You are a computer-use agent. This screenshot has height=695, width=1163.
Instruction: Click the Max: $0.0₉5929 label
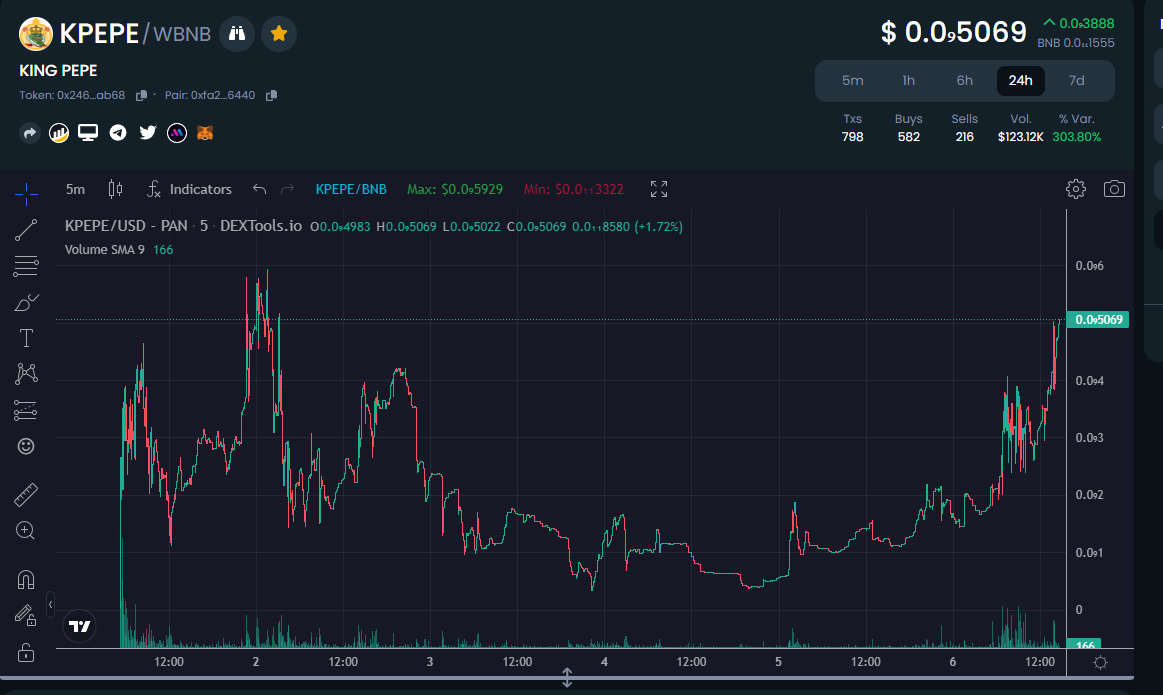(x=455, y=189)
